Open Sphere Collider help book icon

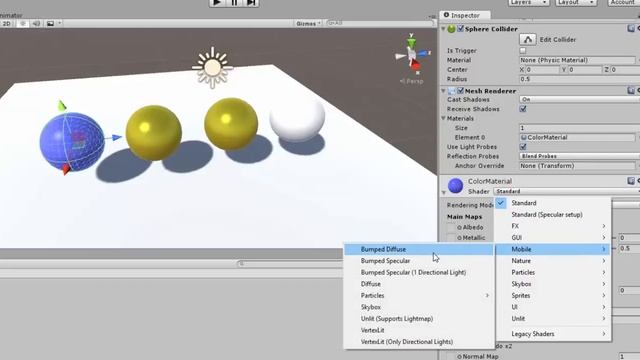click(x=631, y=29)
